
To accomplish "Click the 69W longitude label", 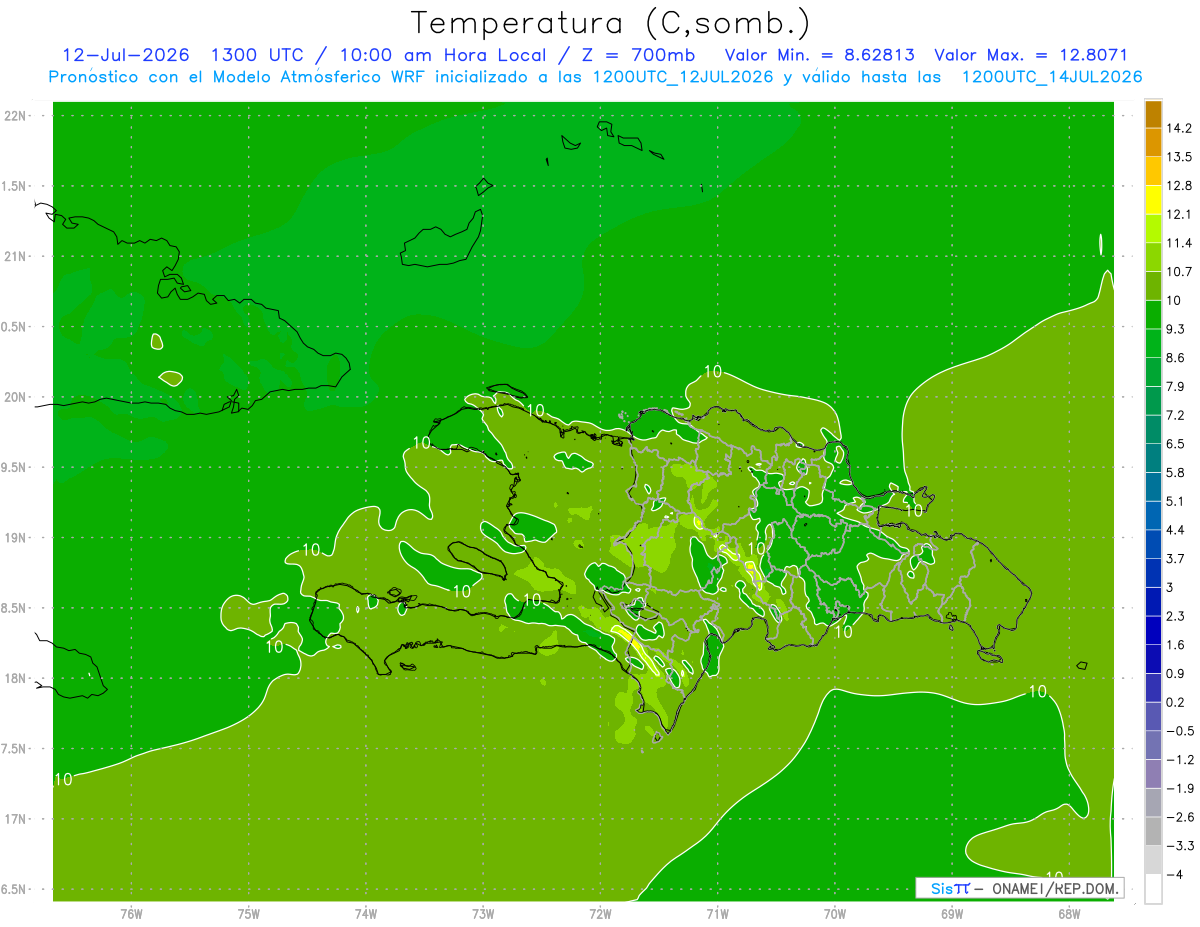I will [952, 914].
